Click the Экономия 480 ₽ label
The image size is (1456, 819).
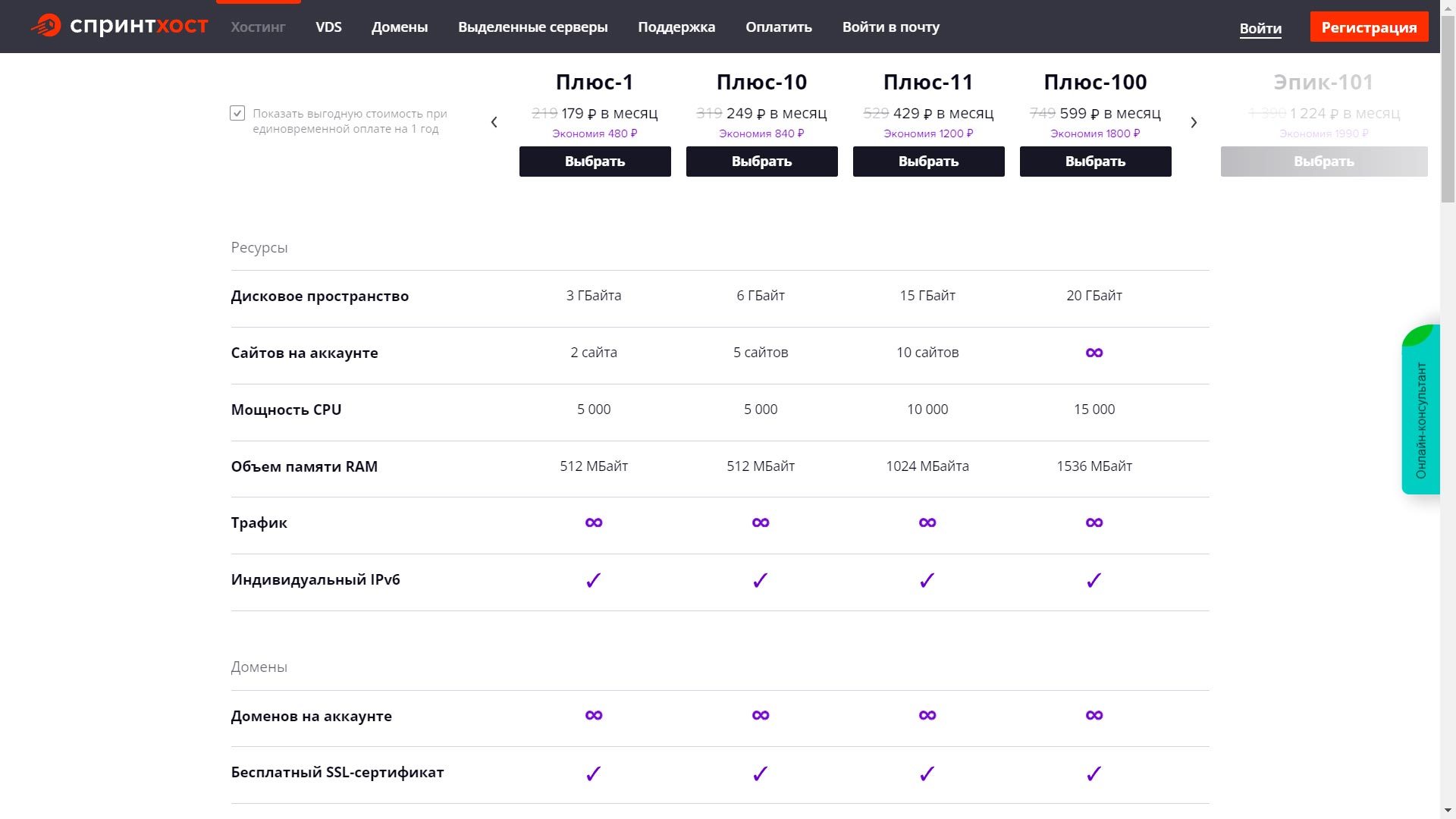(x=595, y=133)
